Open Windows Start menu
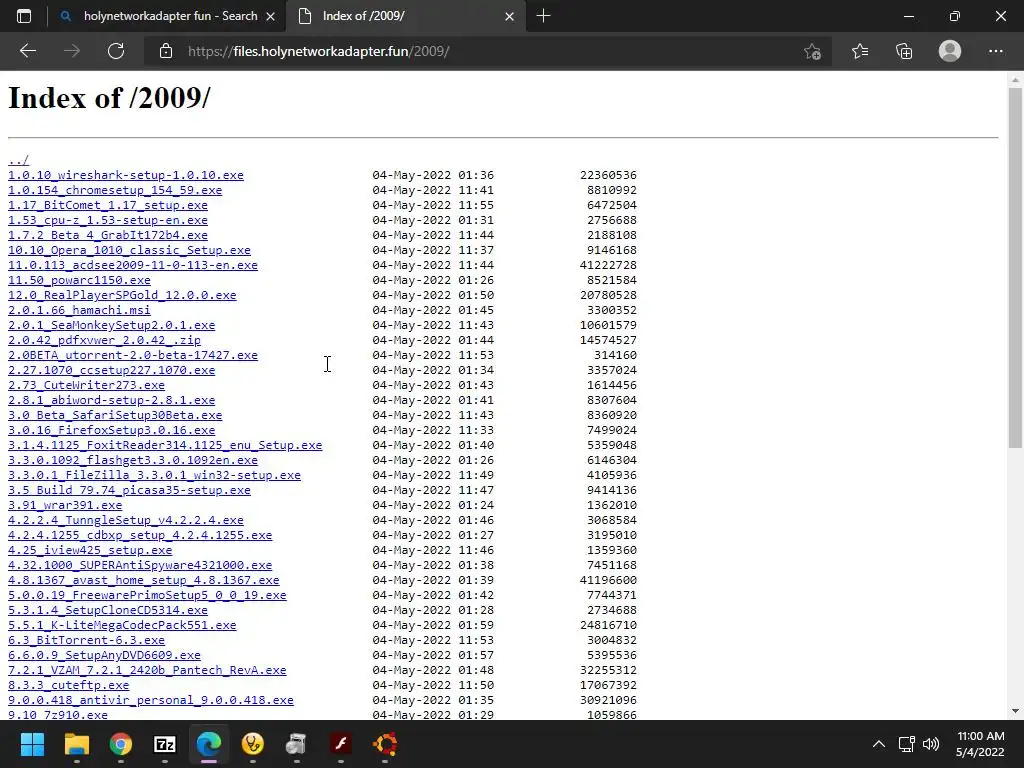This screenshot has height=768, width=1024. point(32,744)
